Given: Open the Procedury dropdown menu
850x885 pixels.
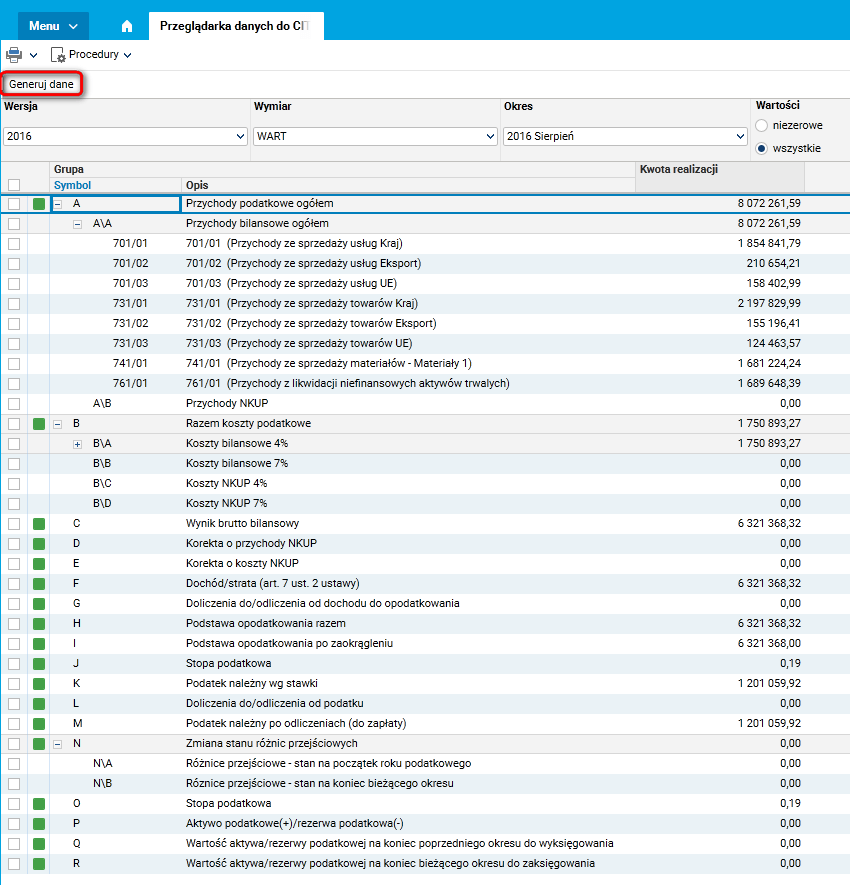Looking at the screenshot, I should [128, 55].
